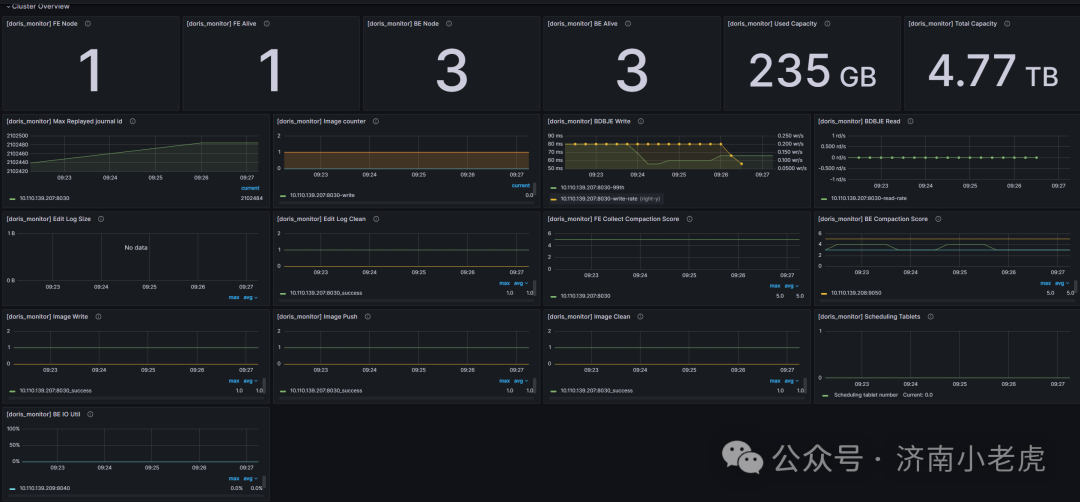Show info tooltip for BDBJE Read panel

910,121
